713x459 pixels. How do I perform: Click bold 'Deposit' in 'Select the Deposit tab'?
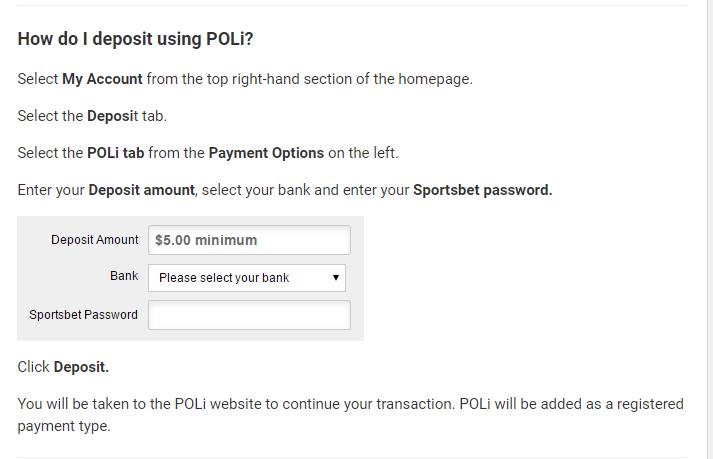(x=112, y=116)
